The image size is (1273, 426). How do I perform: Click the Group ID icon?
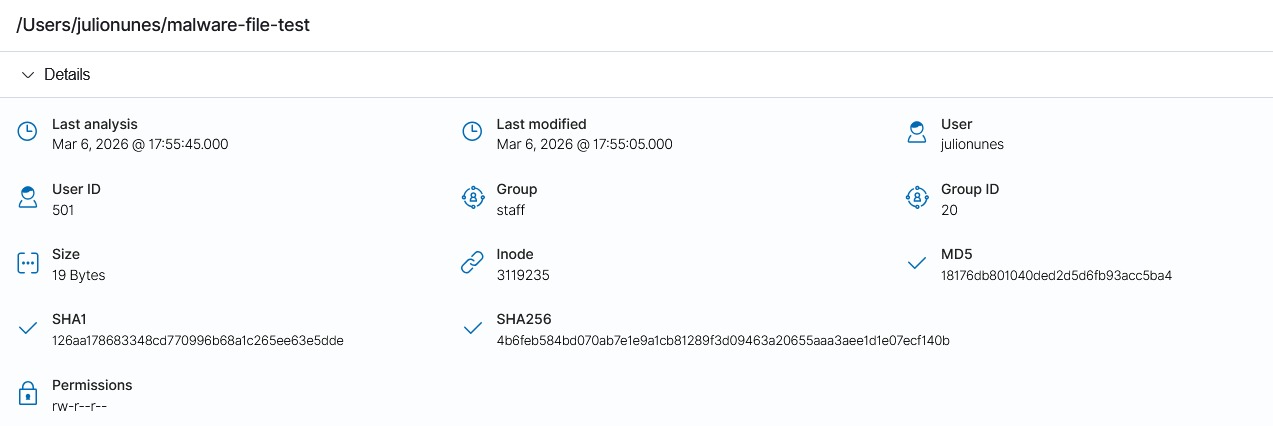pos(917,197)
